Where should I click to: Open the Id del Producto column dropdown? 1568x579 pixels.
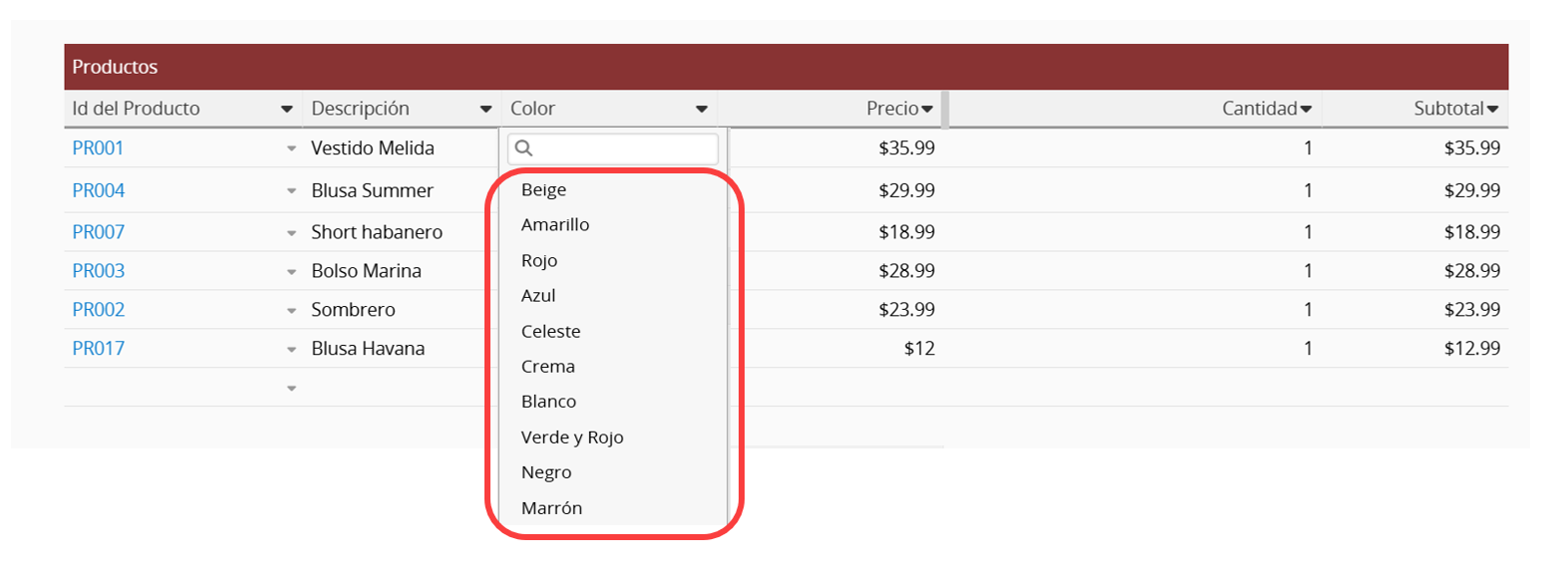point(287,110)
